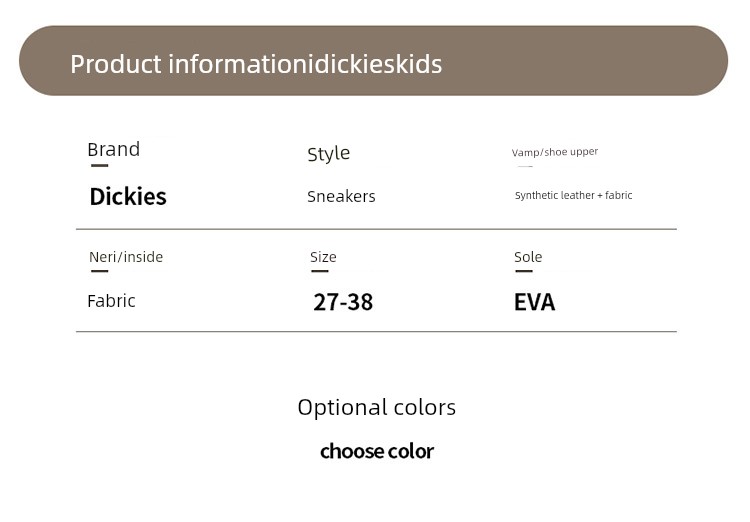This screenshot has width=750, height=522.
Task: Click the bold Dickies brand name
Action: coord(128,197)
